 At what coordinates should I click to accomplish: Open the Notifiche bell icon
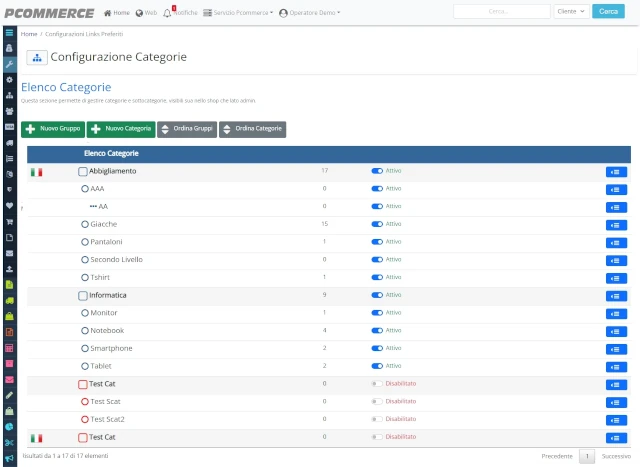(x=167, y=13)
